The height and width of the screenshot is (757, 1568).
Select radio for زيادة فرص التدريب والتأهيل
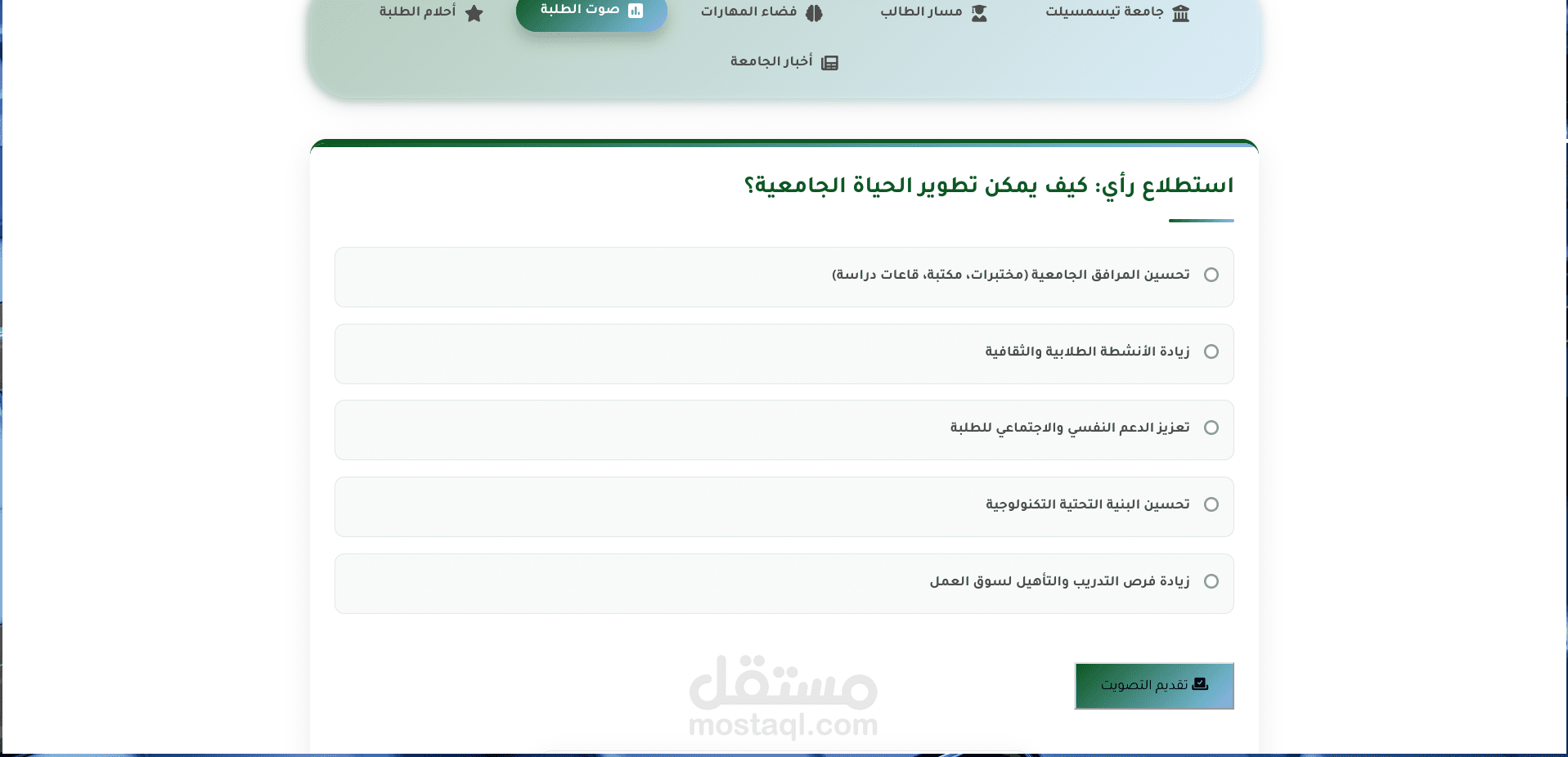click(1211, 581)
